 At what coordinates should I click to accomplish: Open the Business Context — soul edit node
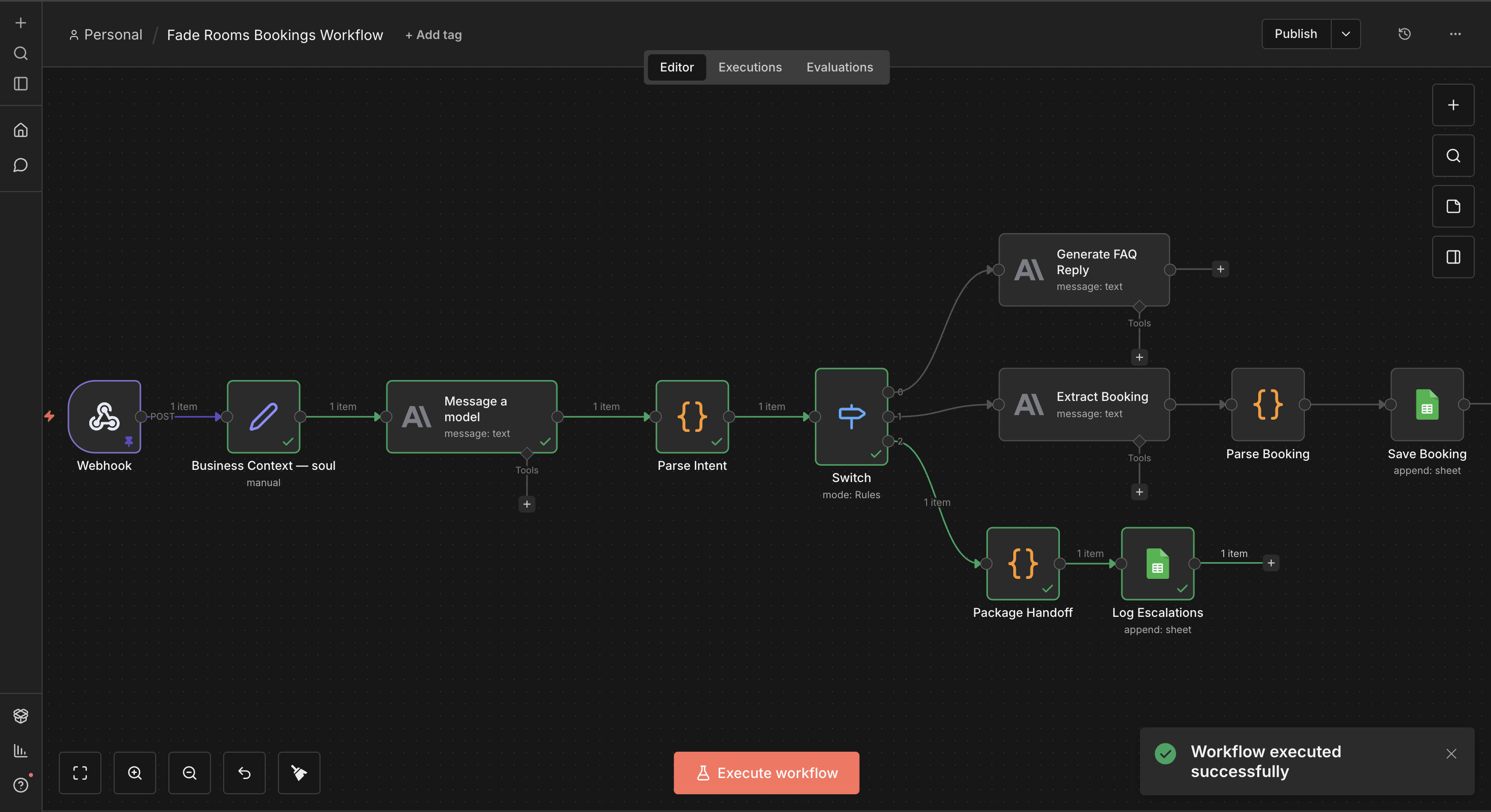point(263,417)
